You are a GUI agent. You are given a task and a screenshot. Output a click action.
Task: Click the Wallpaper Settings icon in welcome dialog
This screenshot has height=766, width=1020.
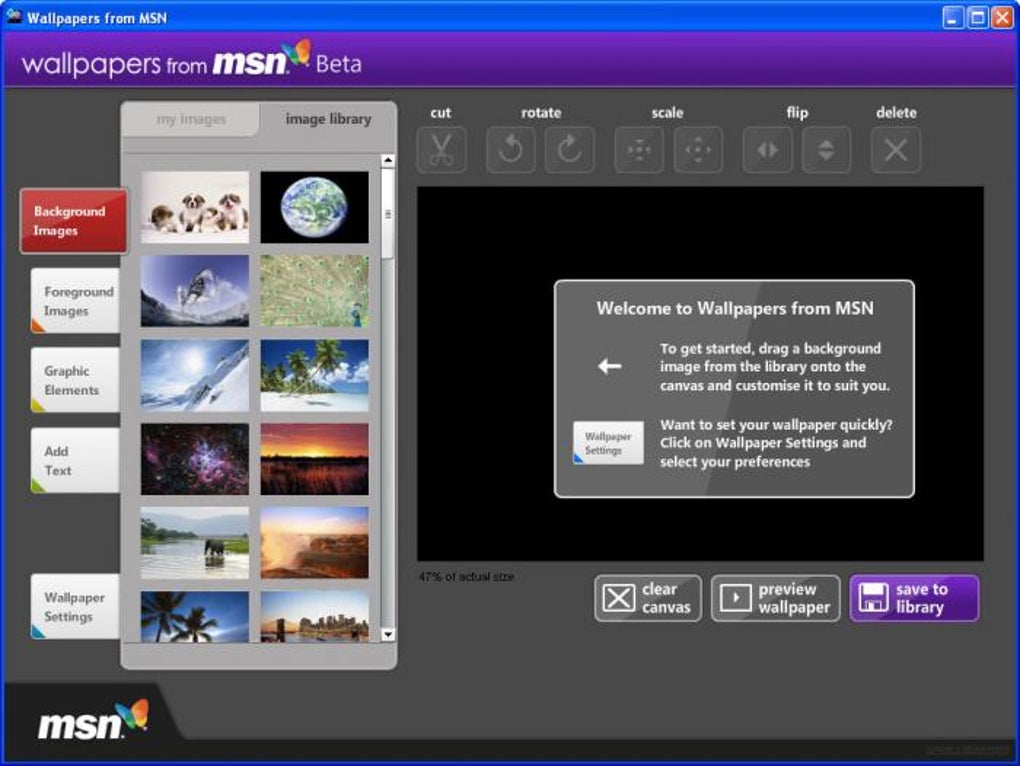point(608,443)
